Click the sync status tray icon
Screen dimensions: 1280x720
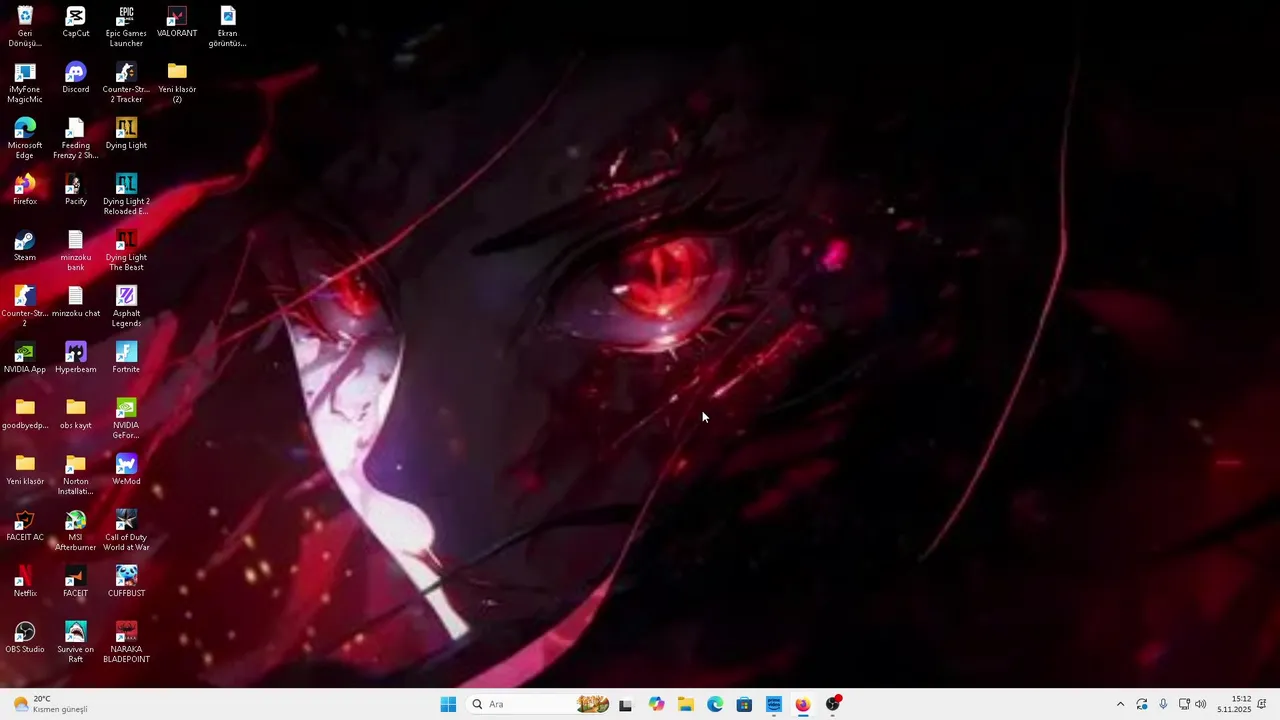click(x=1142, y=704)
